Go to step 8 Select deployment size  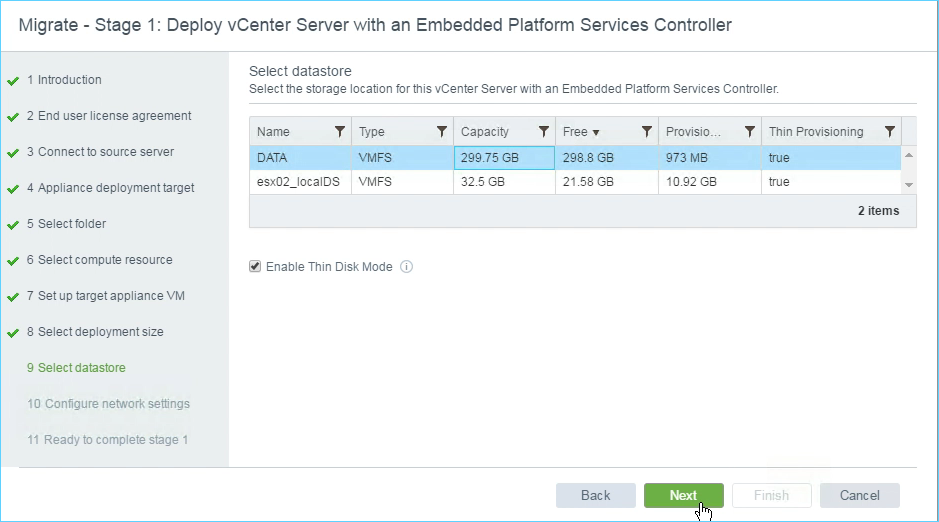(95, 332)
